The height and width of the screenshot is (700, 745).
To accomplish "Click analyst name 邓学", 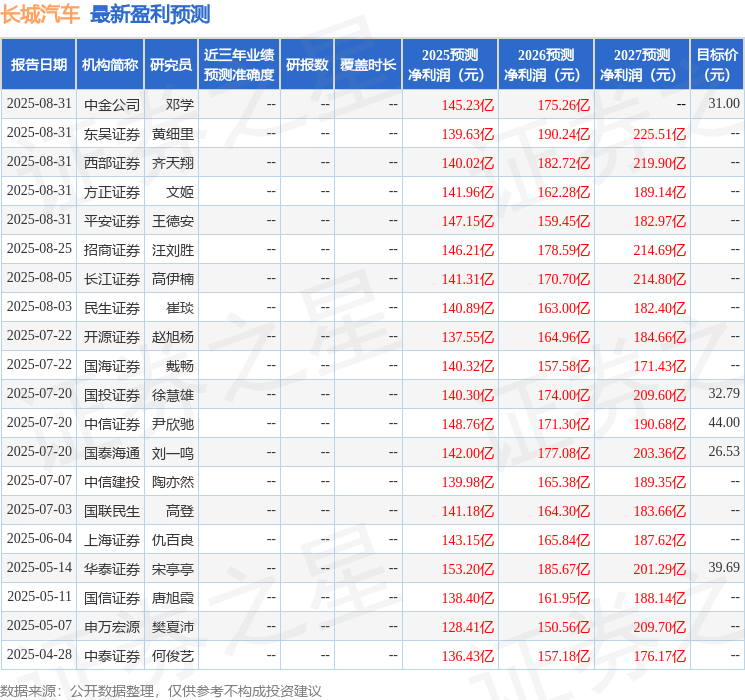I will coord(180,105).
